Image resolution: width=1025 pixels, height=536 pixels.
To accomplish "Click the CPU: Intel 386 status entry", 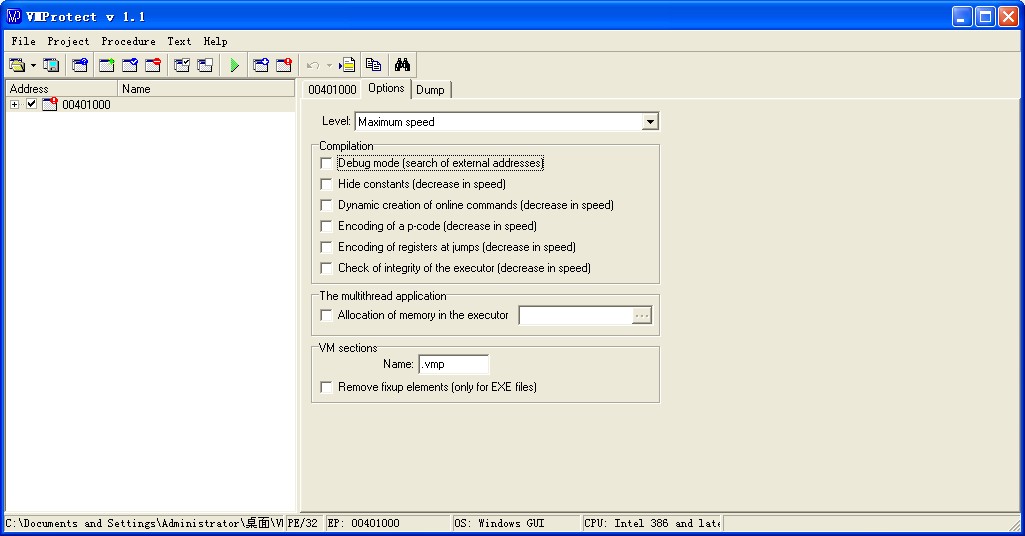I will (x=652, y=523).
